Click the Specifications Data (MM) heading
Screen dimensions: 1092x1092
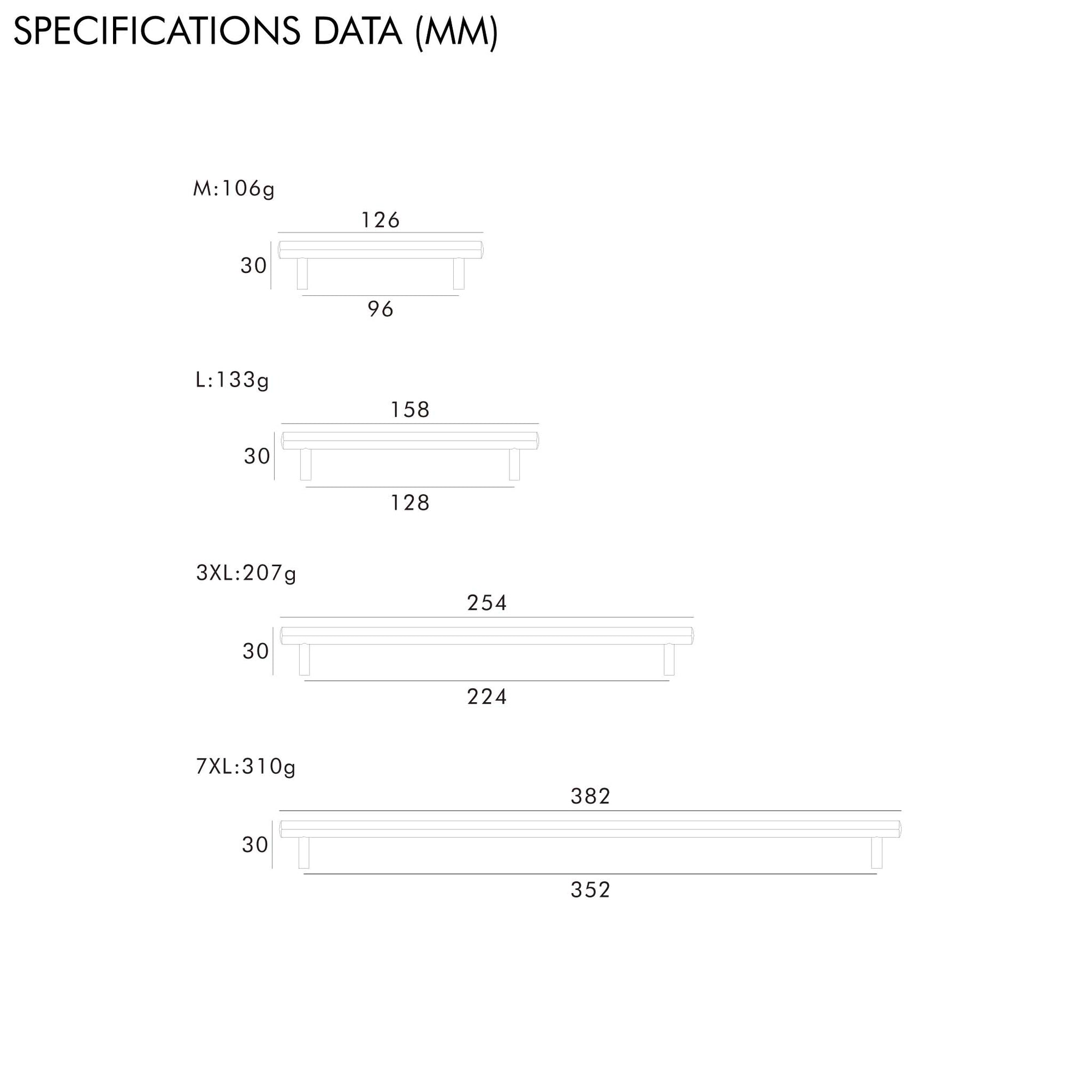256,32
